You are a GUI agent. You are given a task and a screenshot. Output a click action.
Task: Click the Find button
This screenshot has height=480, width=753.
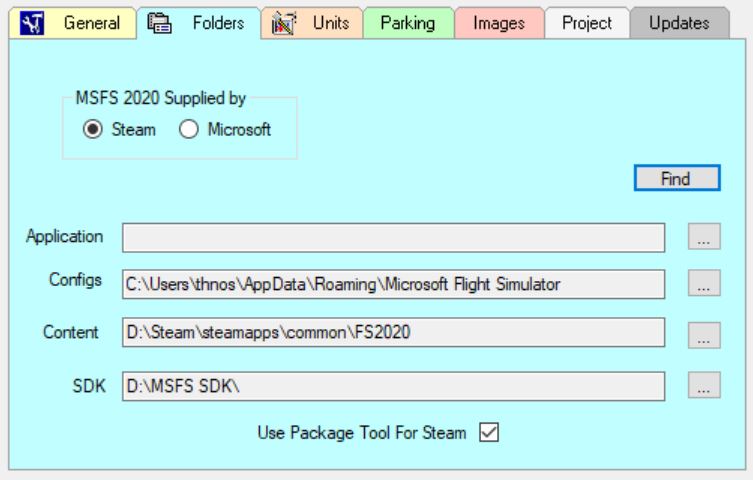click(x=677, y=178)
